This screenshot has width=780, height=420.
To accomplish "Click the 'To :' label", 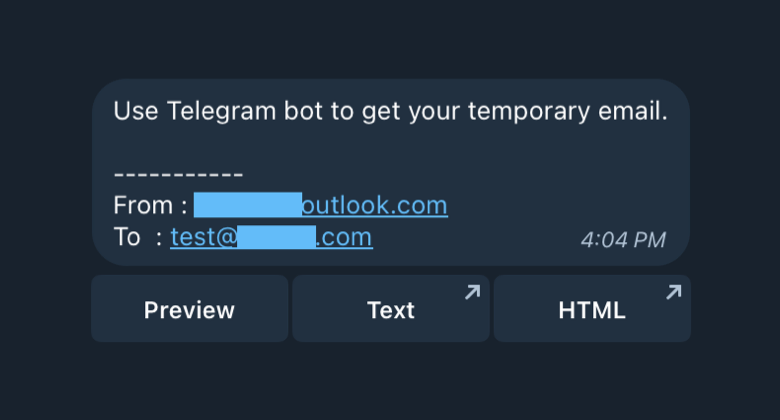I will [138, 237].
